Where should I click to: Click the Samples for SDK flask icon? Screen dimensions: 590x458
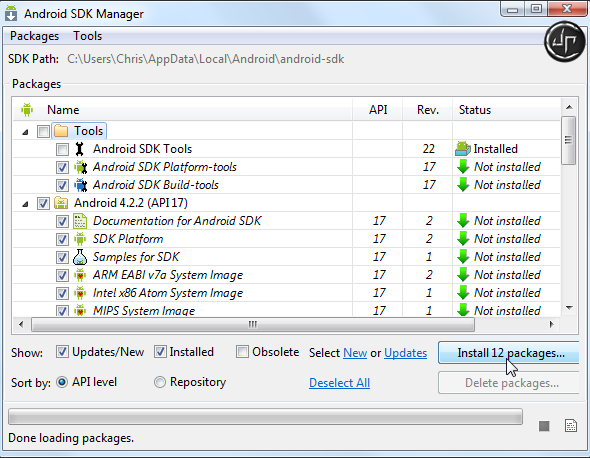80,257
